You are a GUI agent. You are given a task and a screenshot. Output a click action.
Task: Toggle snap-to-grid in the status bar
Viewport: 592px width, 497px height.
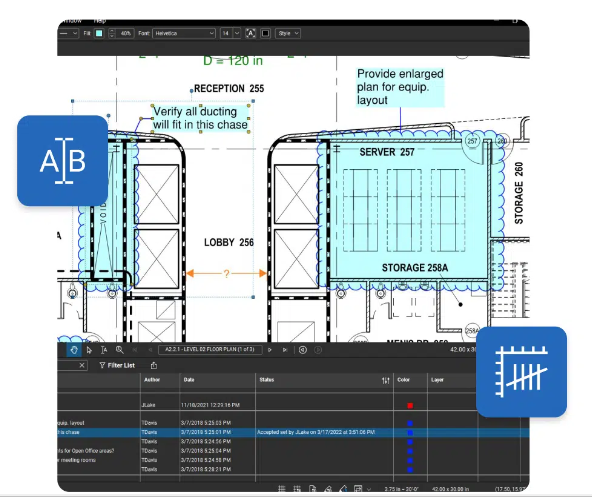297,489
